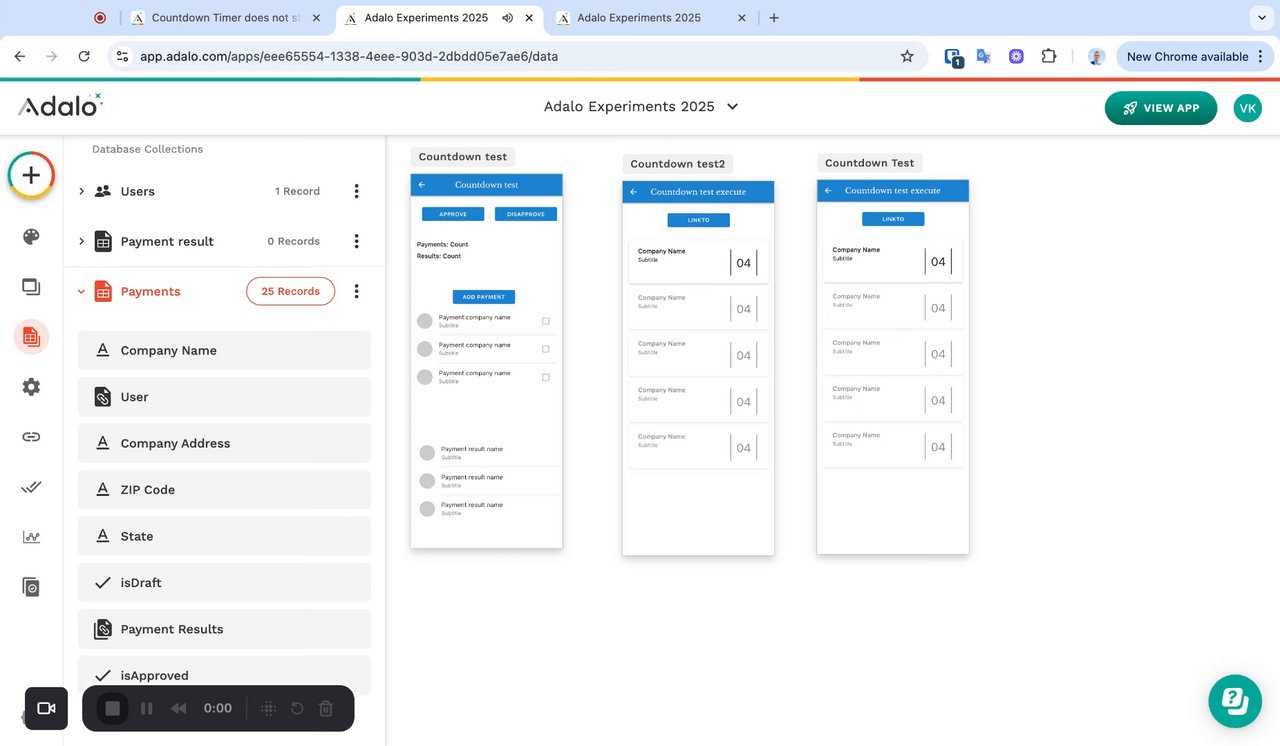Image resolution: width=1280 pixels, height=746 pixels.
Task: Delete the recording with trash icon
Action: tap(326, 708)
